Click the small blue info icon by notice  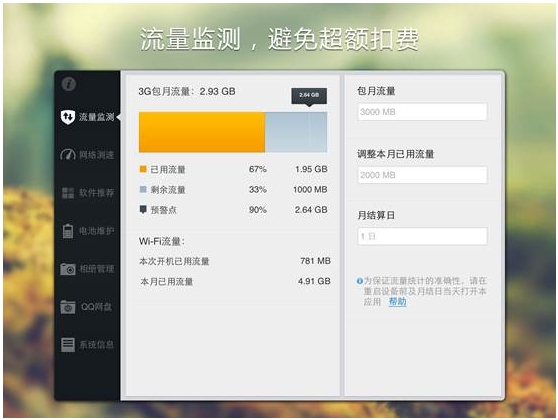click(359, 281)
